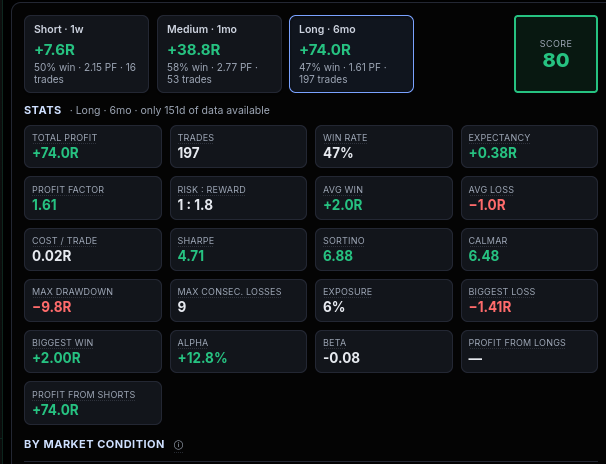This screenshot has width=606, height=464.
Task: Click the Sortino 6.88 card
Action: (x=384, y=249)
